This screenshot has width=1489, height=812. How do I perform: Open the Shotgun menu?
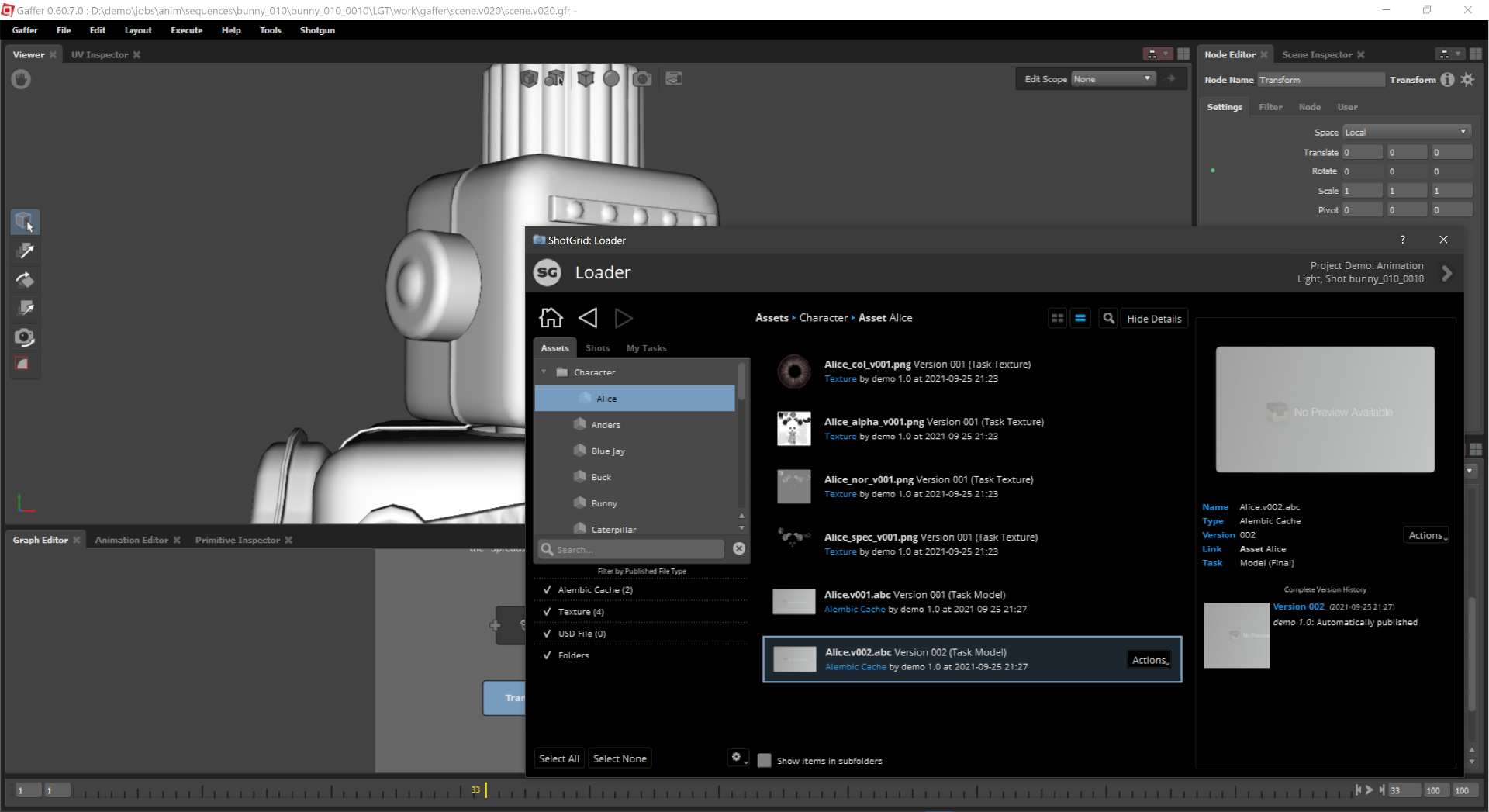coord(317,30)
